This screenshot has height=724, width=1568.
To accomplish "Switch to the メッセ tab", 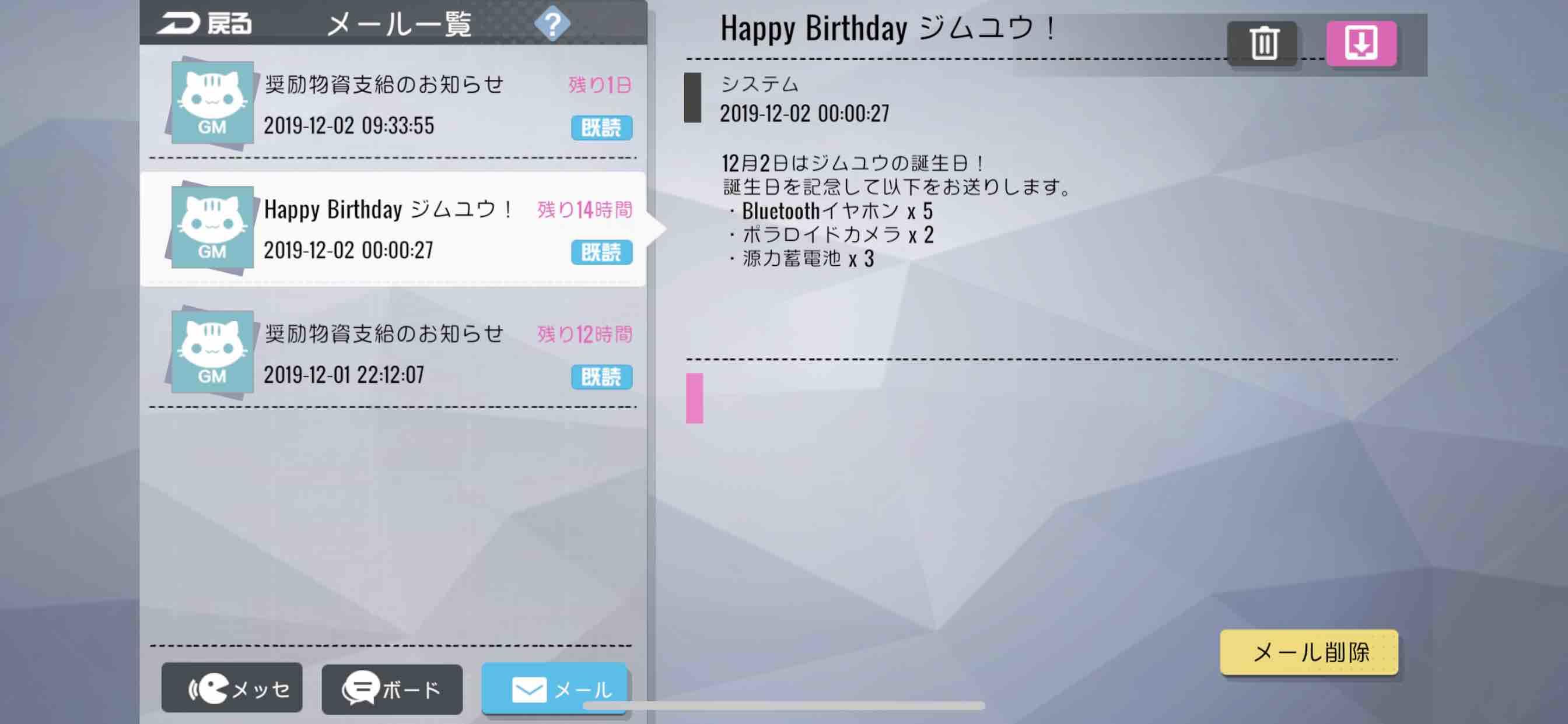I will tap(232, 688).
